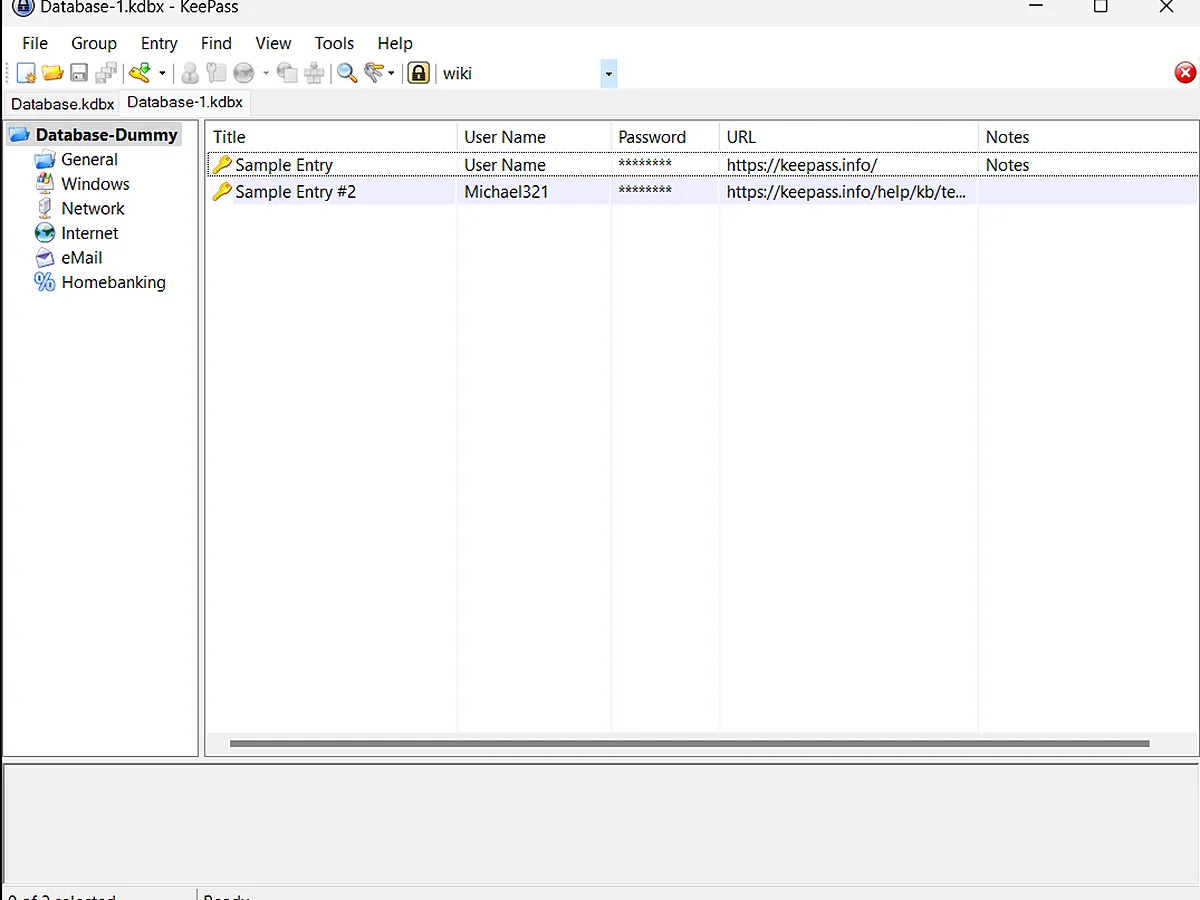The height and width of the screenshot is (900, 1200).
Task: Click the New database toolbar icon
Action: tap(27, 73)
